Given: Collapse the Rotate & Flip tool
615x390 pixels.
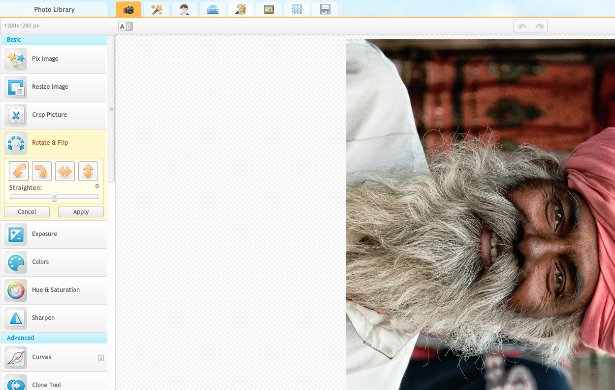Looking at the screenshot, I should [x=54, y=143].
